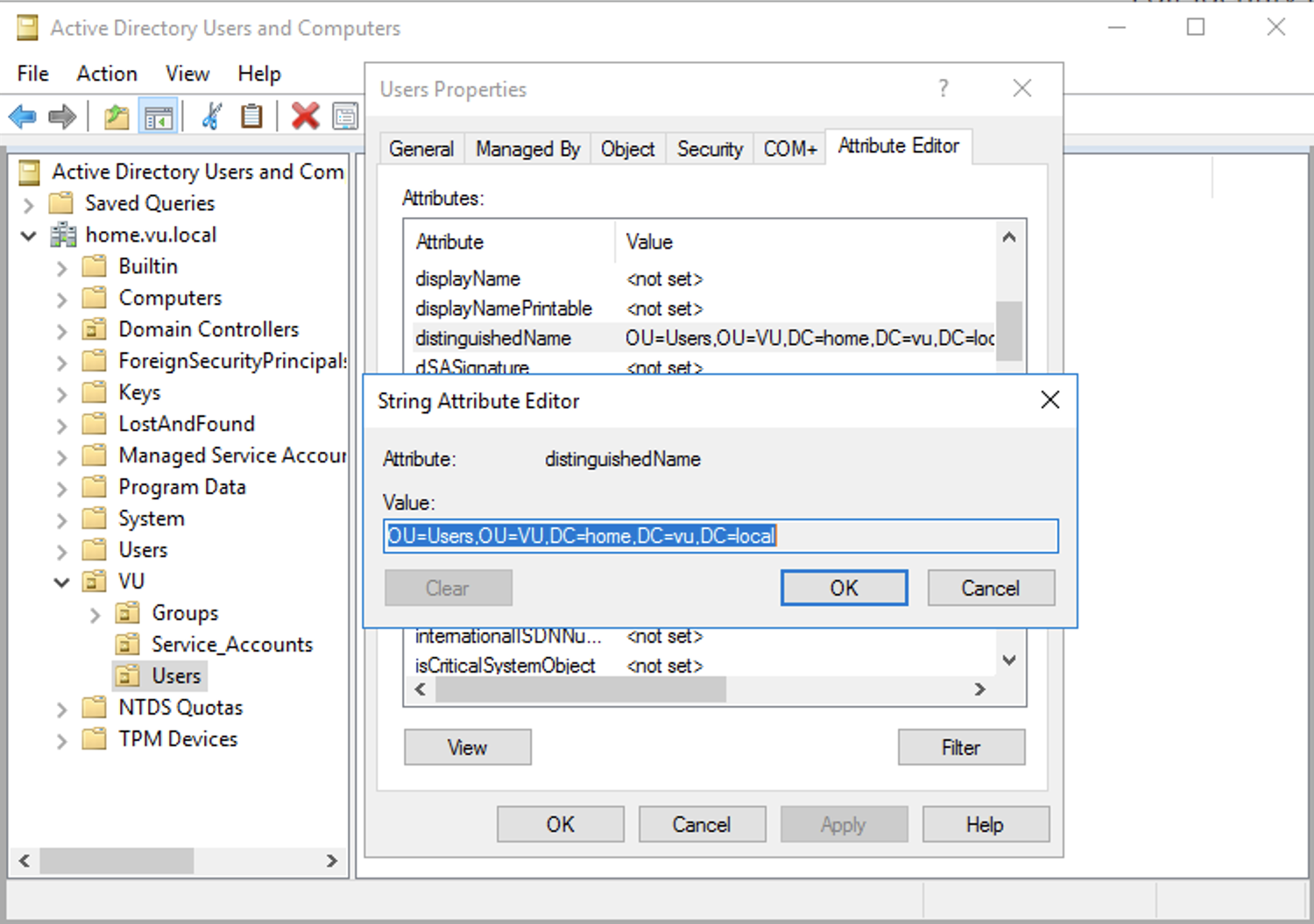Click Cancel in Users Properties dialog
This screenshot has width=1314, height=924.
point(702,824)
